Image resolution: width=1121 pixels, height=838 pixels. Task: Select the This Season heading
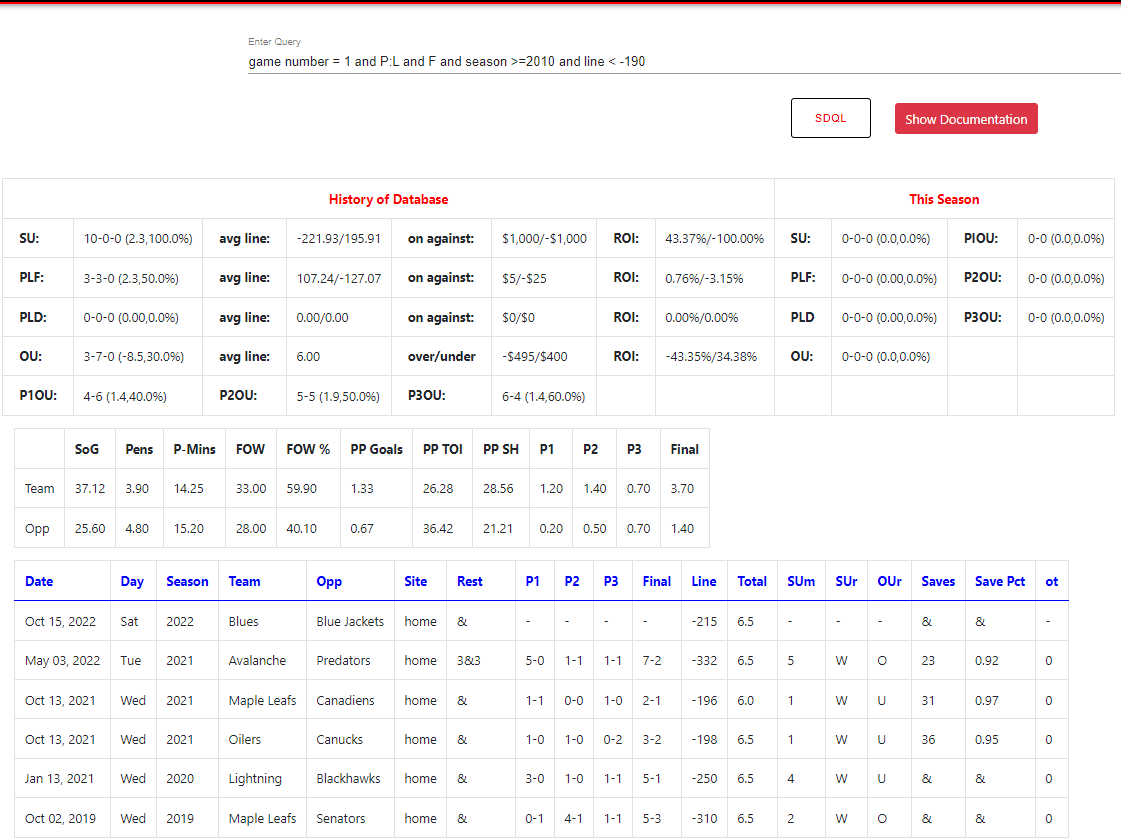[x=944, y=199]
